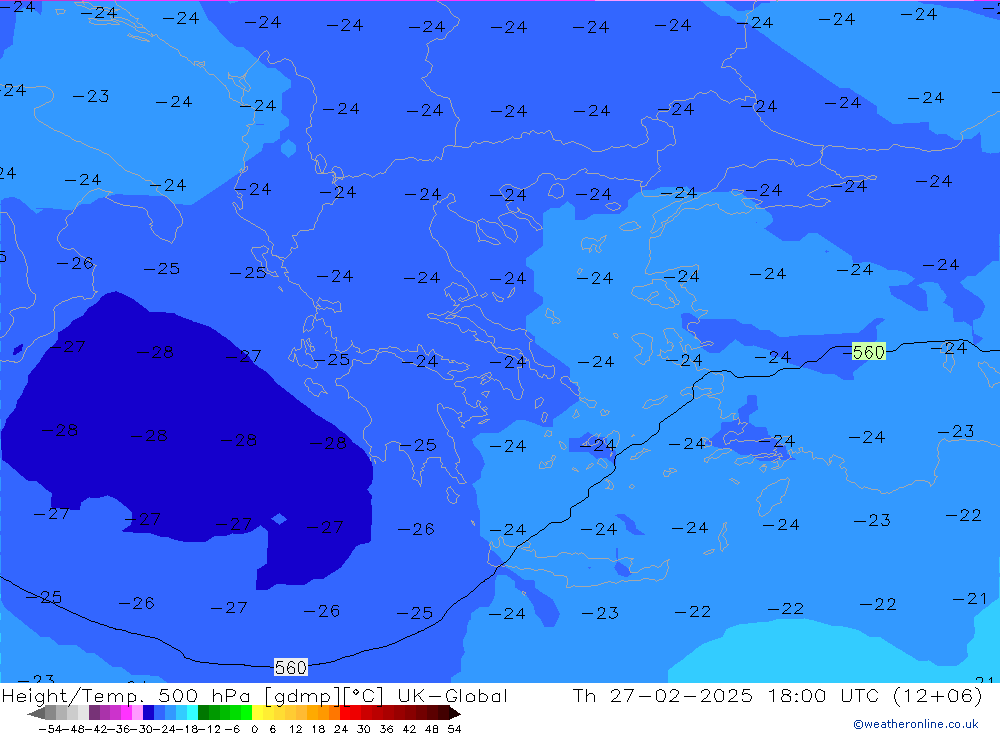Click the gray left arrow of the legend
The height and width of the screenshot is (733, 1000).
pos(36,713)
